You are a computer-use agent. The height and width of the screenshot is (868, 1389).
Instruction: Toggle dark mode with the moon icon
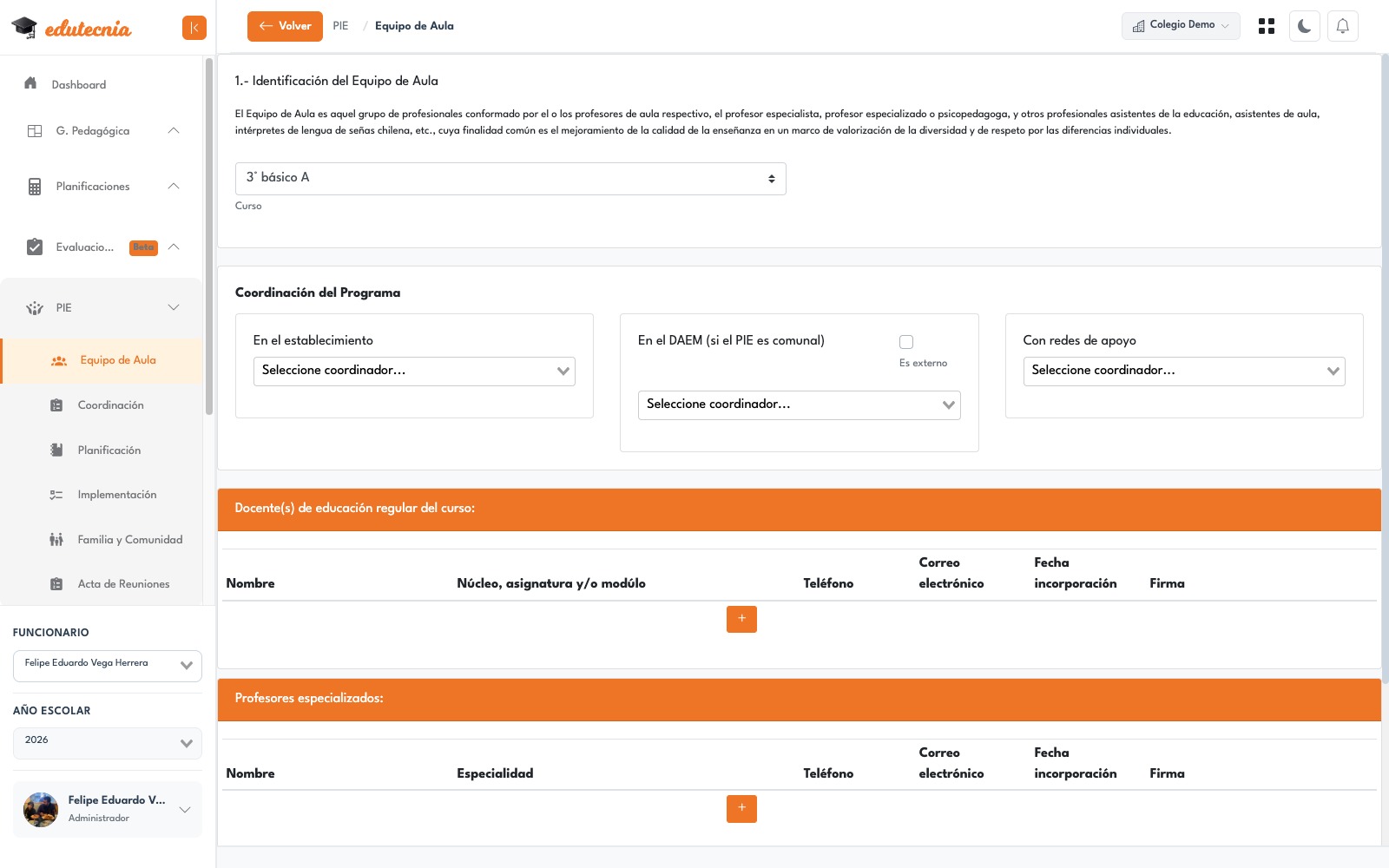pos(1304,26)
